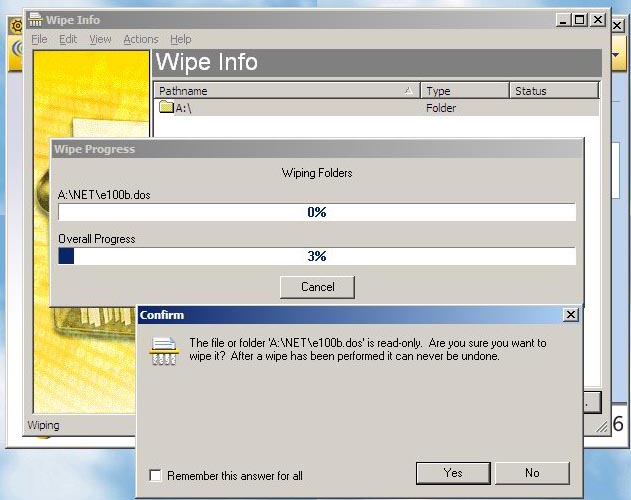Viewport: 631px width, 500px height.
Task: Click the shredder icon in the Confirm dialog
Action: tap(164, 351)
